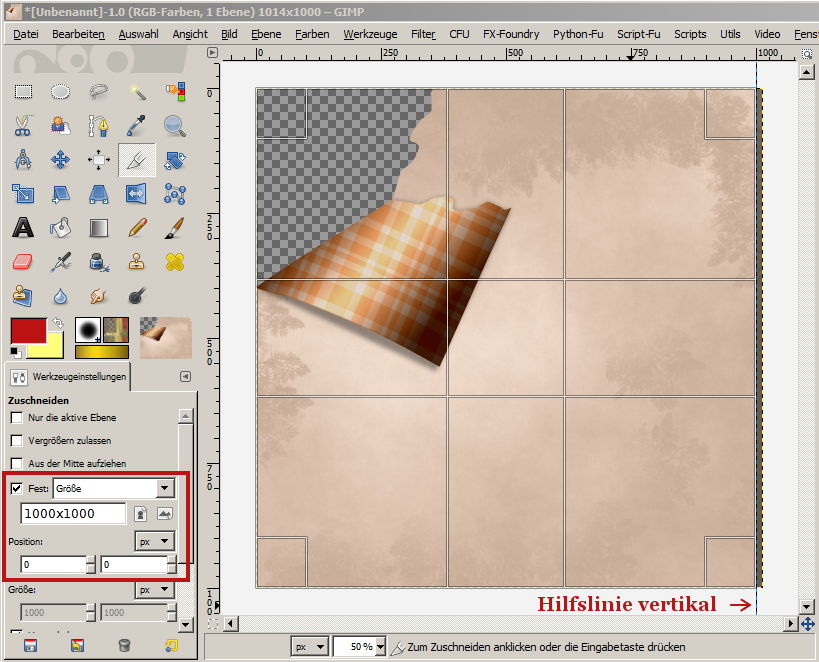Open the Ebene menu

point(266,33)
